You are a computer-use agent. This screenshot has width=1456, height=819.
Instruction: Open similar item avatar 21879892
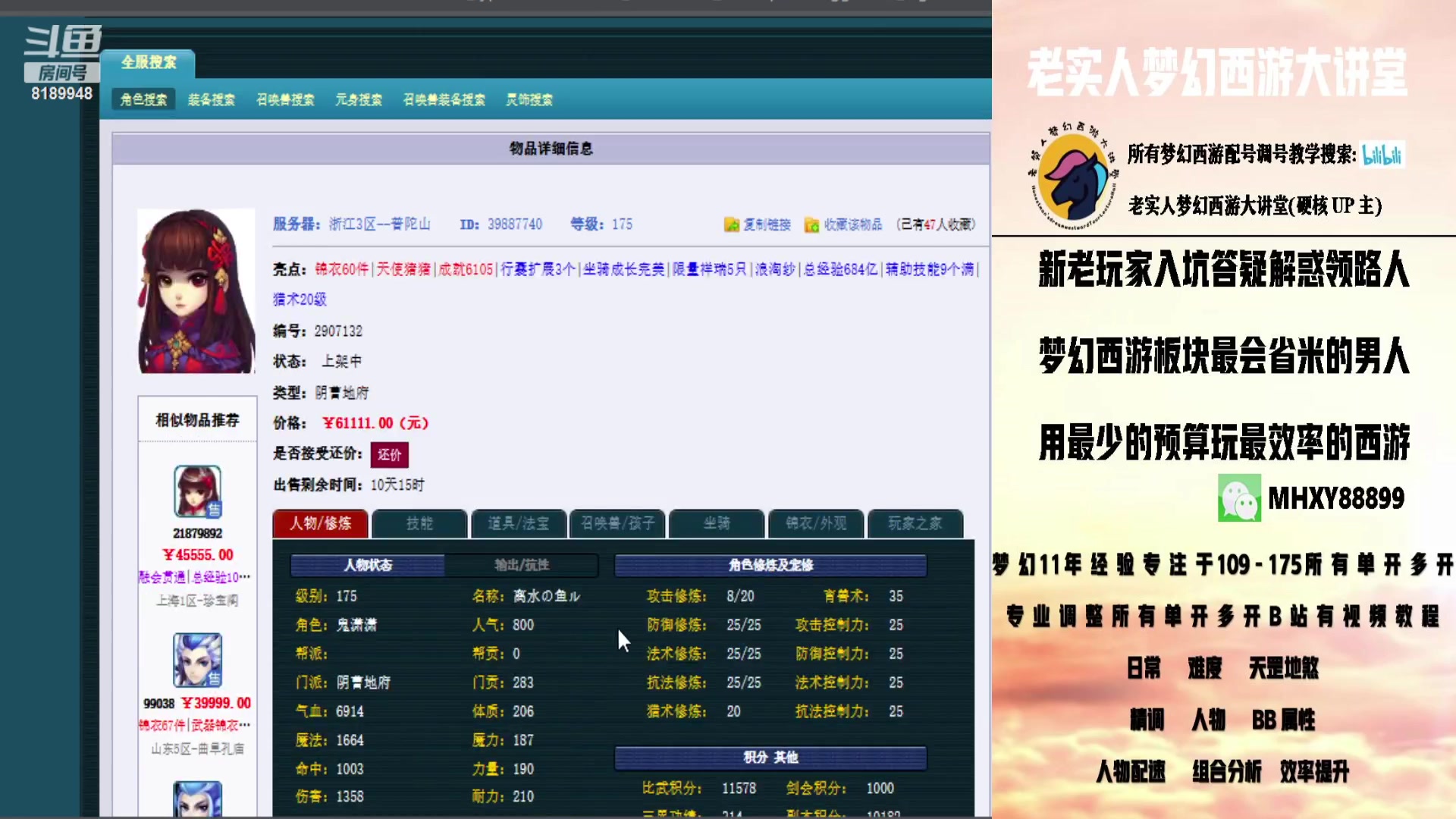point(197,491)
